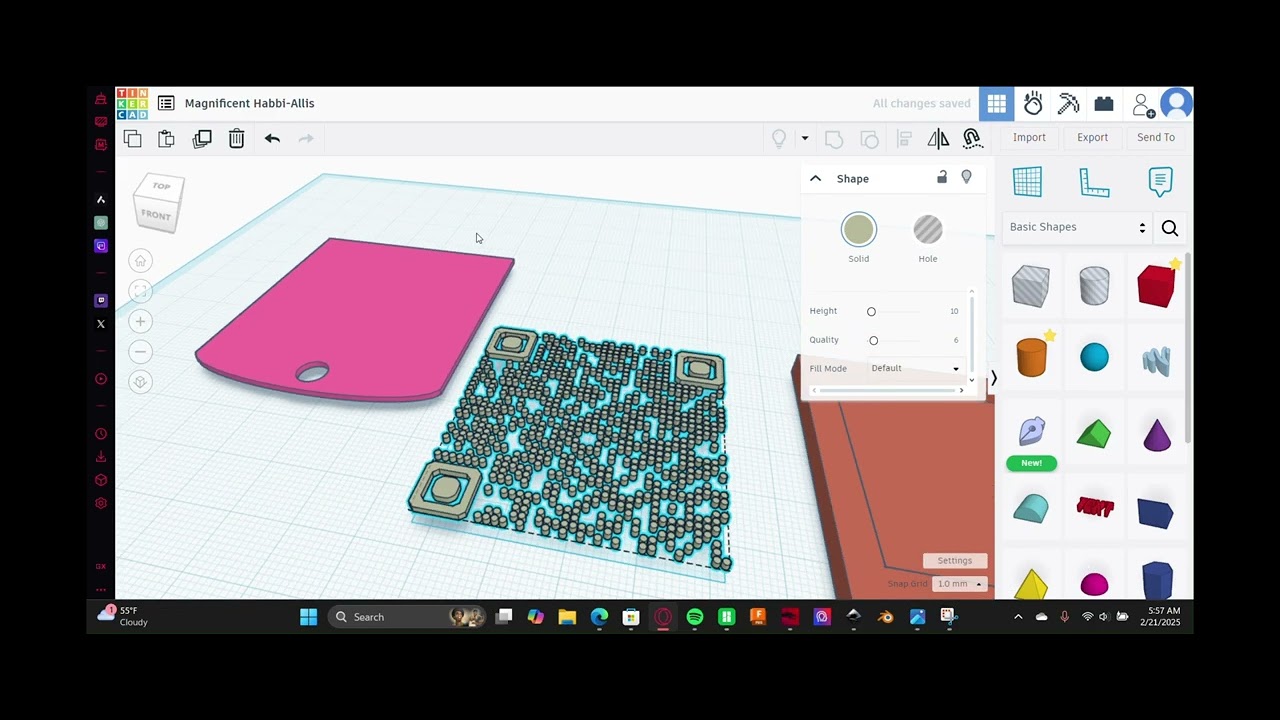Select the orange Cylinder shape
The width and height of the screenshot is (1280, 720).
click(x=1031, y=357)
